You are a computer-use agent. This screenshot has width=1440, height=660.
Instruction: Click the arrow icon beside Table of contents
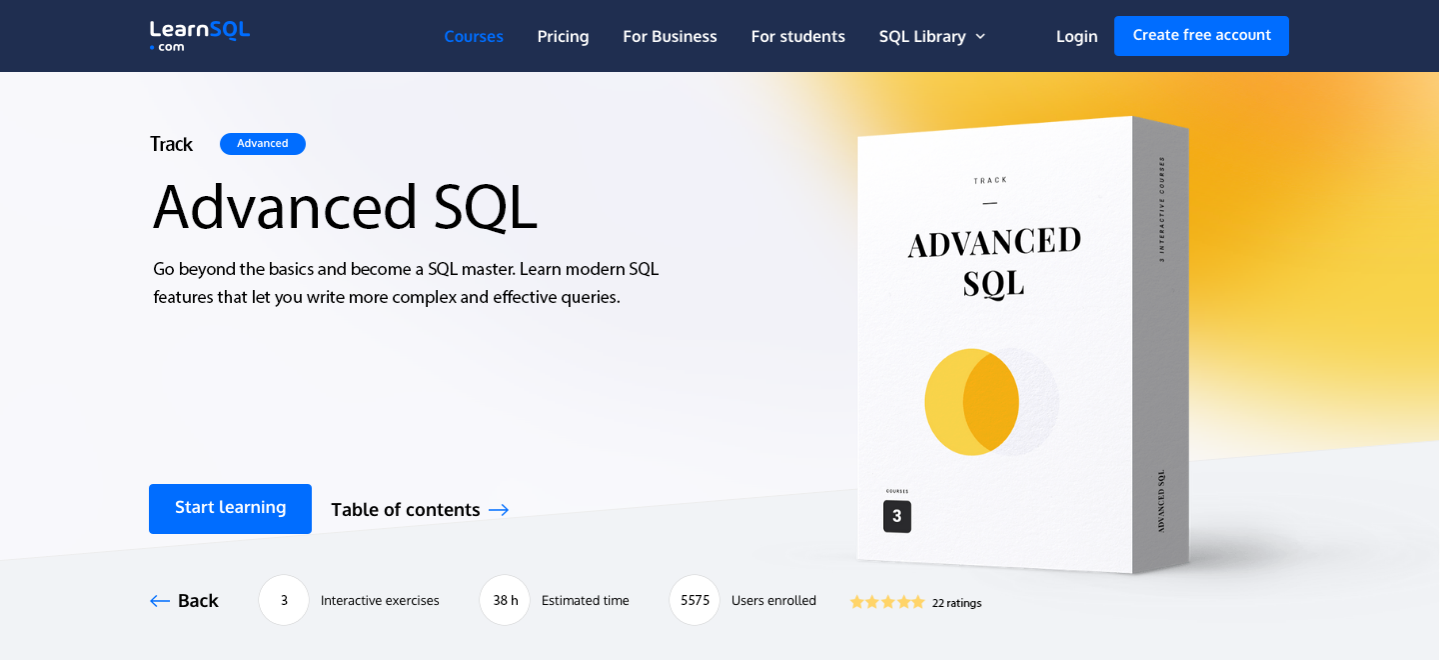point(498,510)
